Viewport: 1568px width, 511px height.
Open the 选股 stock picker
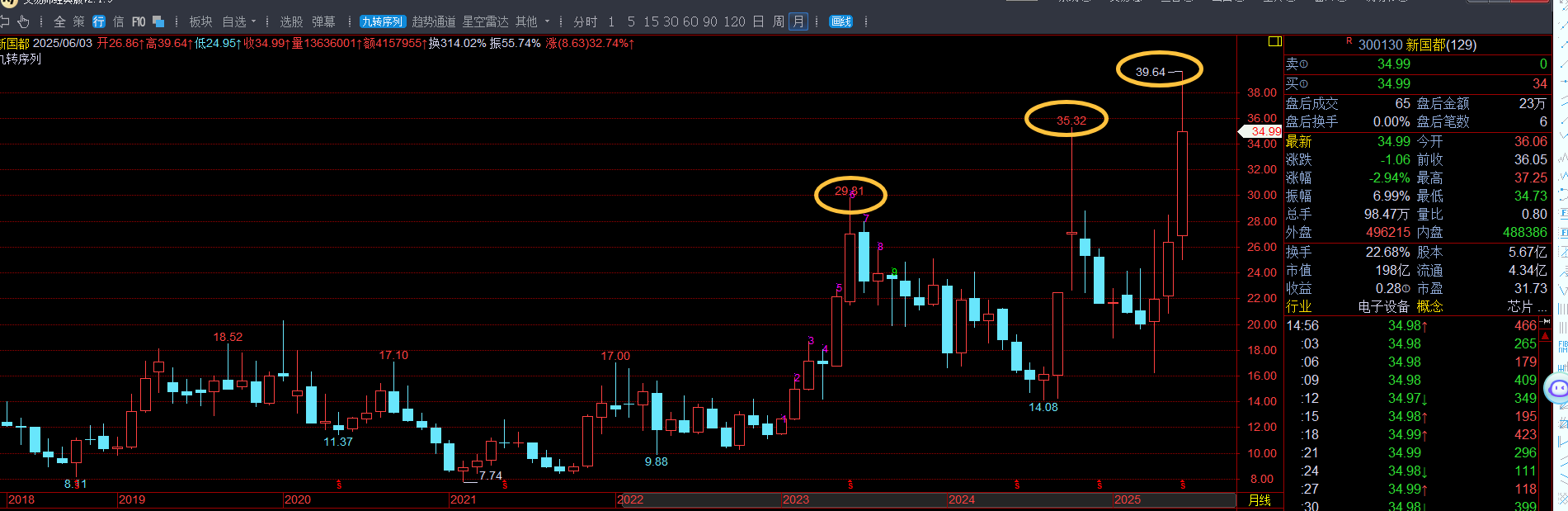[291, 21]
